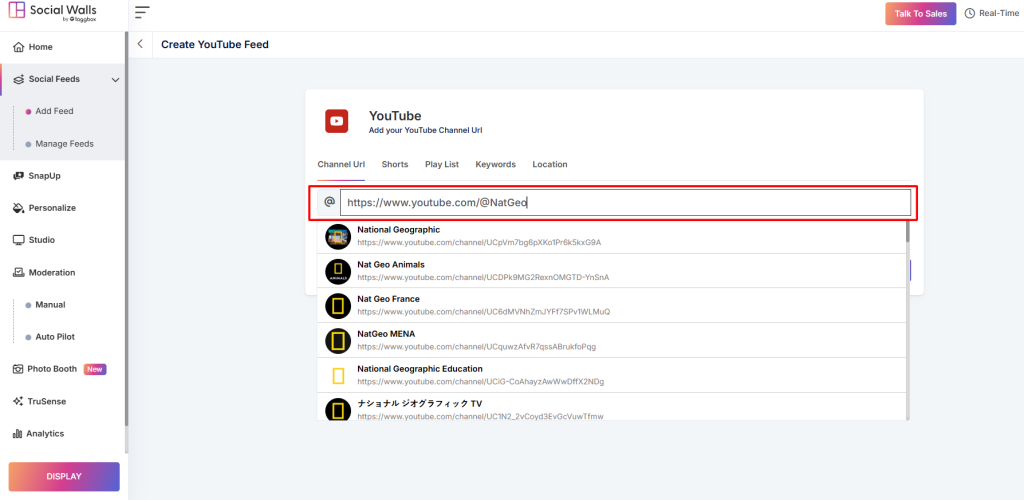Click the back arrow beside Create YouTube Feed
Viewport: 1024px width, 500px height.
(x=140, y=44)
